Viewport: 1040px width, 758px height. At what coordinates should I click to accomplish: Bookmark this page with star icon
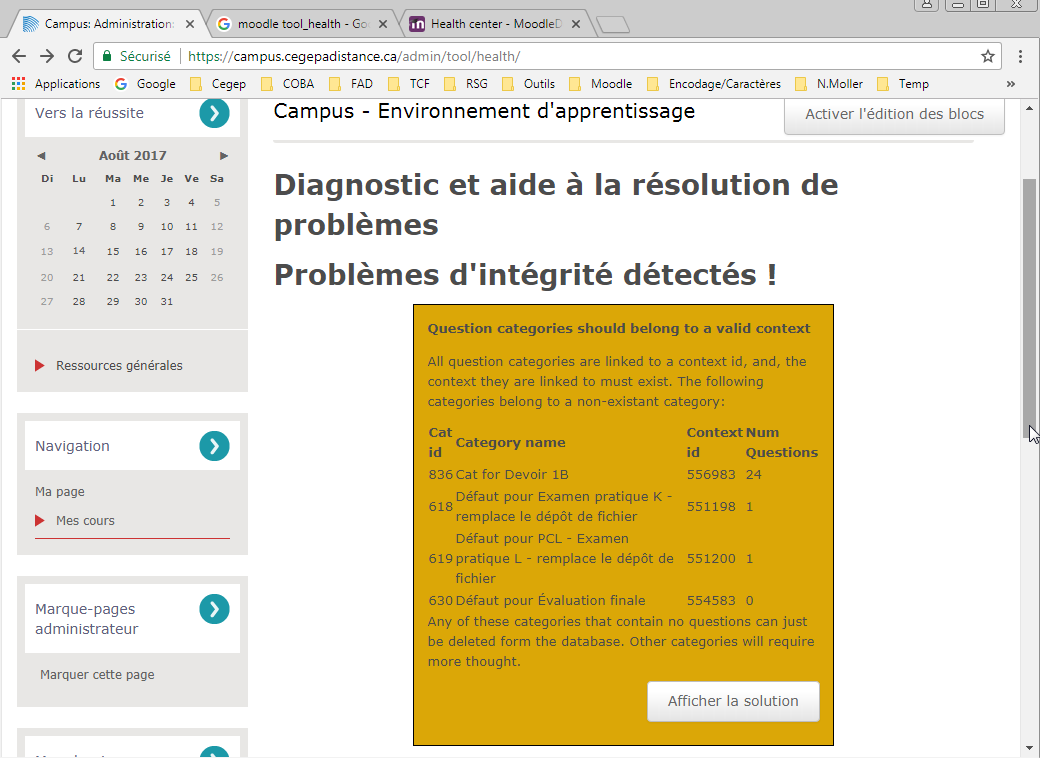click(987, 56)
